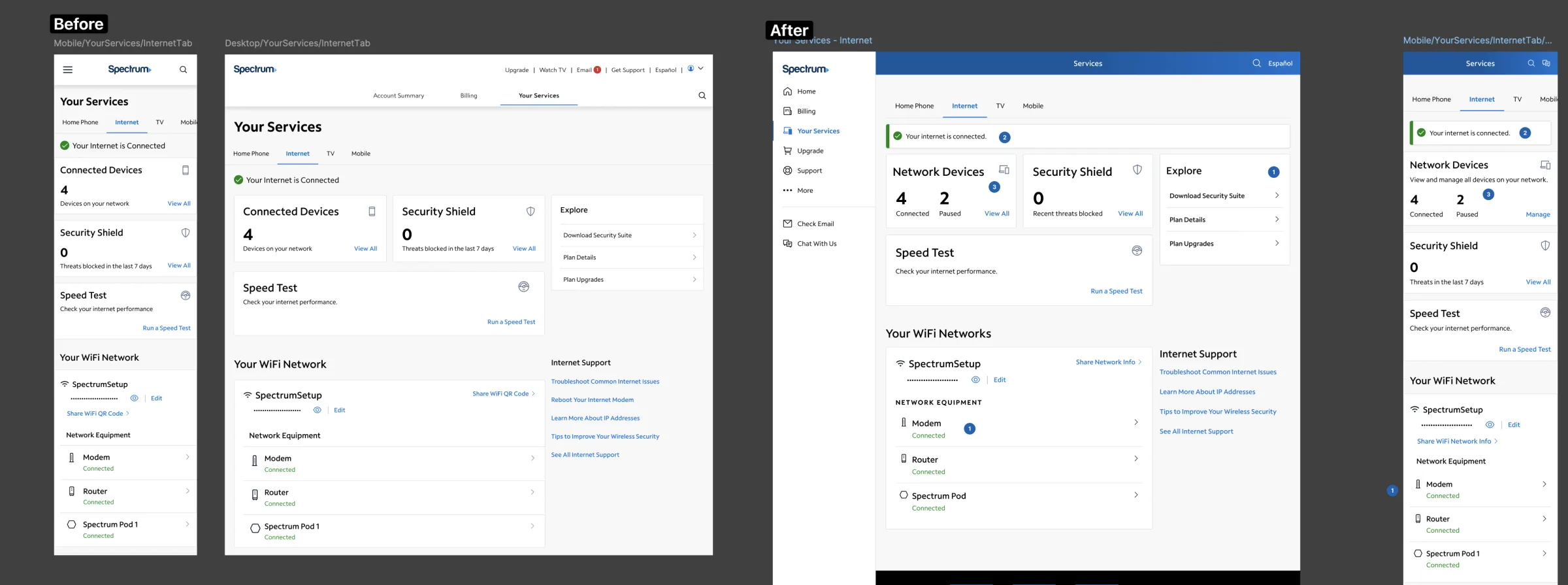Toggle password eye icon in Before mobile WiFi

click(134, 398)
